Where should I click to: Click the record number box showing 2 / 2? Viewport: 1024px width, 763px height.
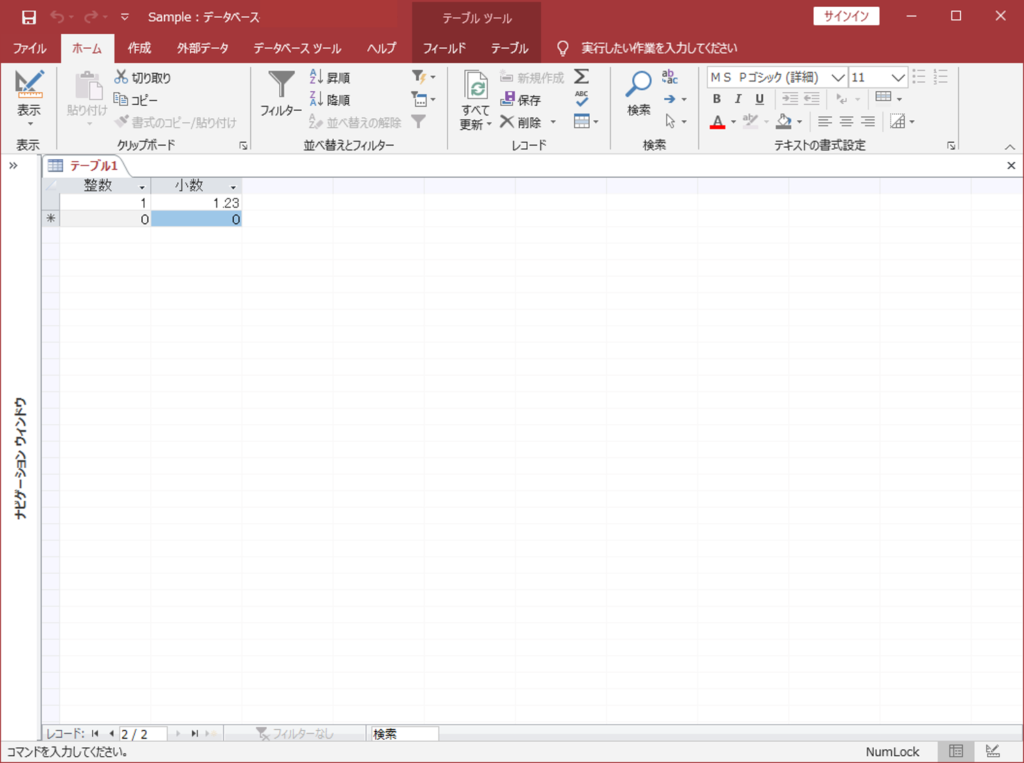pos(143,734)
